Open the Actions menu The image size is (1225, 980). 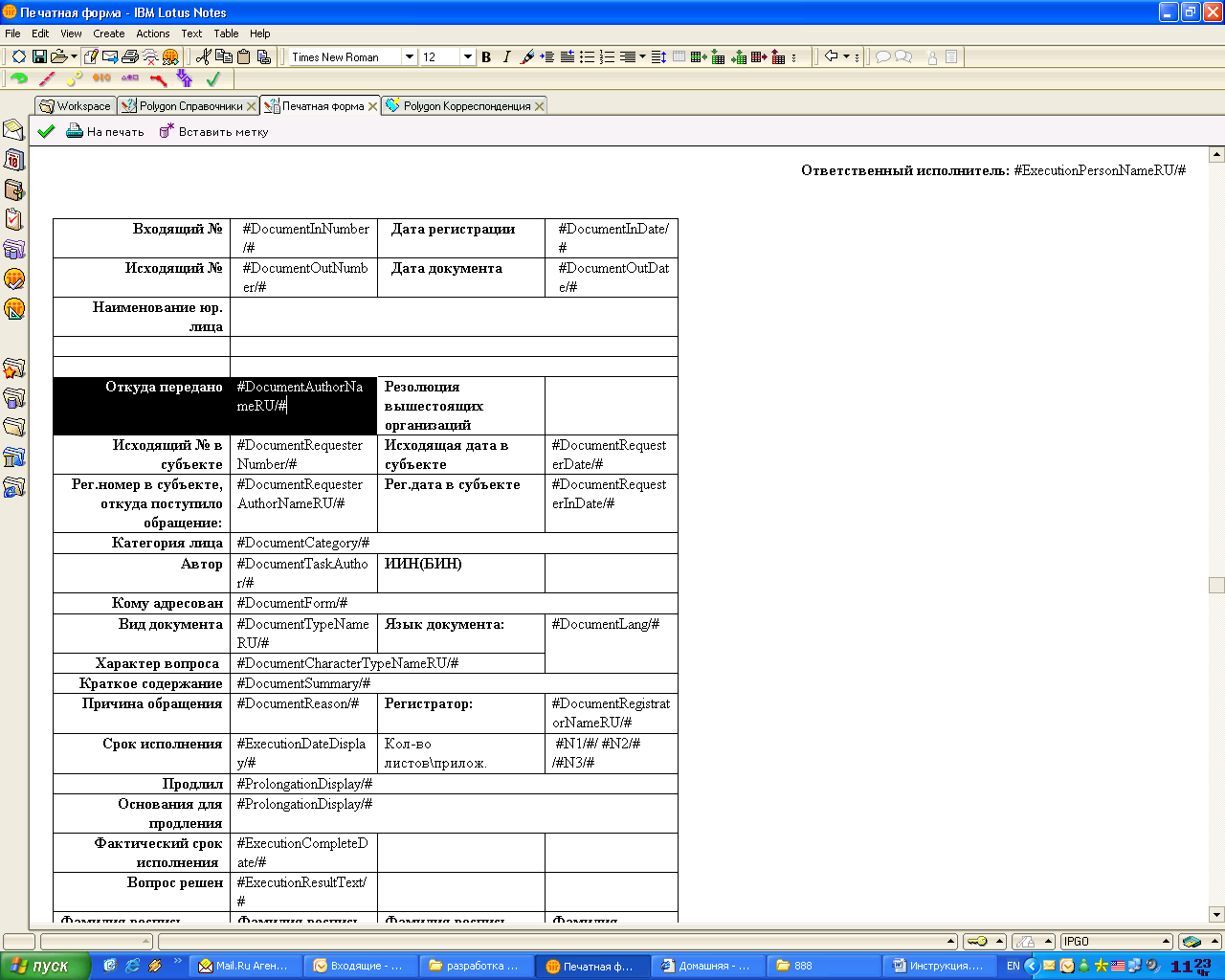click(x=153, y=33)
